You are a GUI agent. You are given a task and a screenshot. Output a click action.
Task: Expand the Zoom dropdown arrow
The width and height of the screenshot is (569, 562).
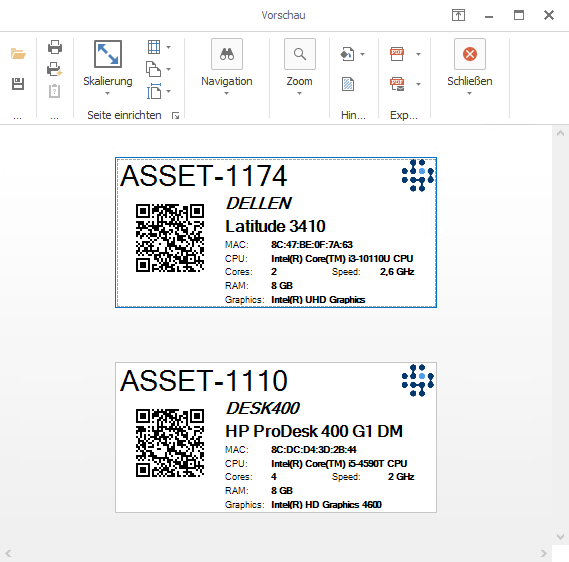[x=299, y=94]
